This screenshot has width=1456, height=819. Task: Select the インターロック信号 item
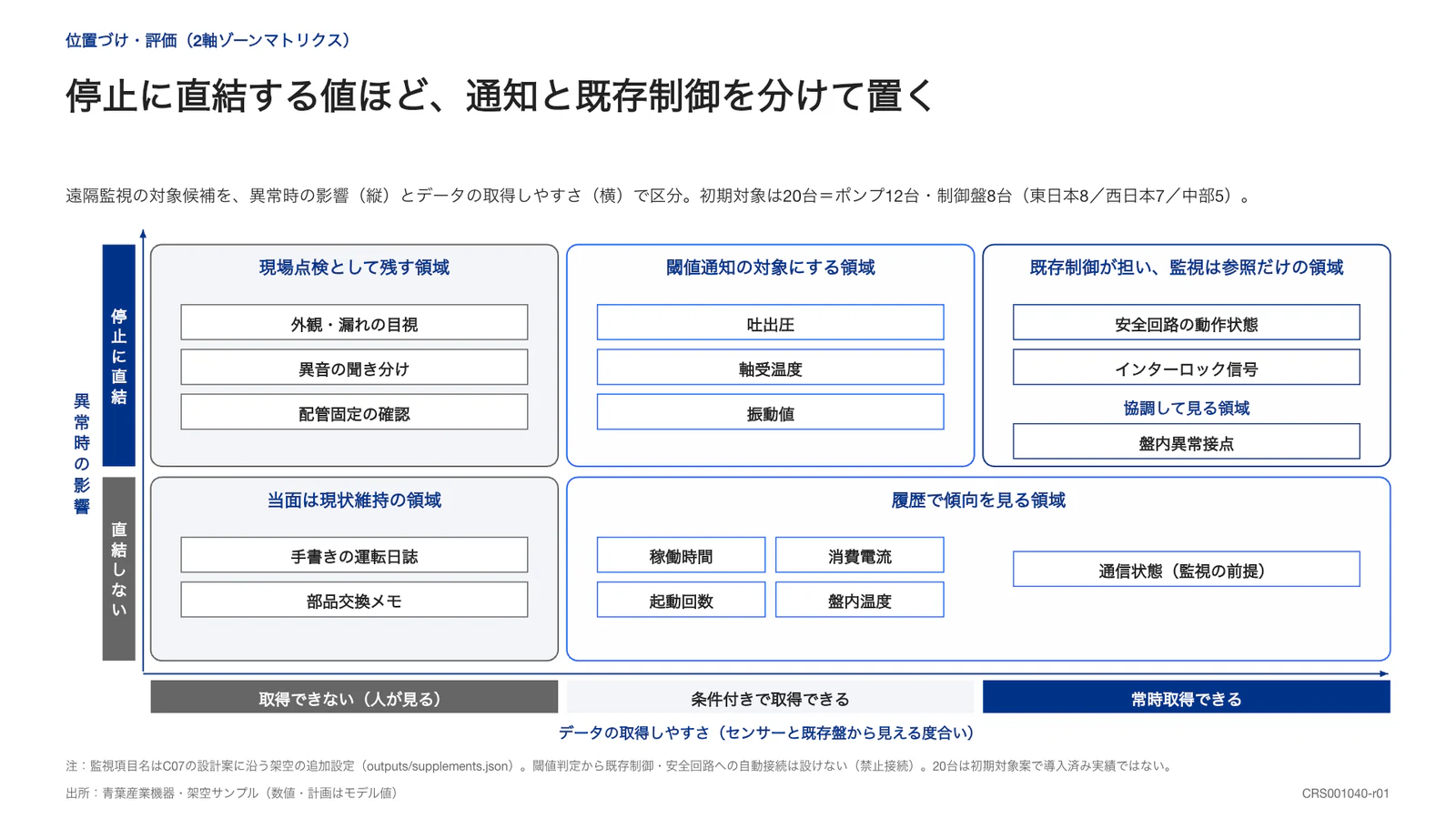click(x=1186, y=368)
